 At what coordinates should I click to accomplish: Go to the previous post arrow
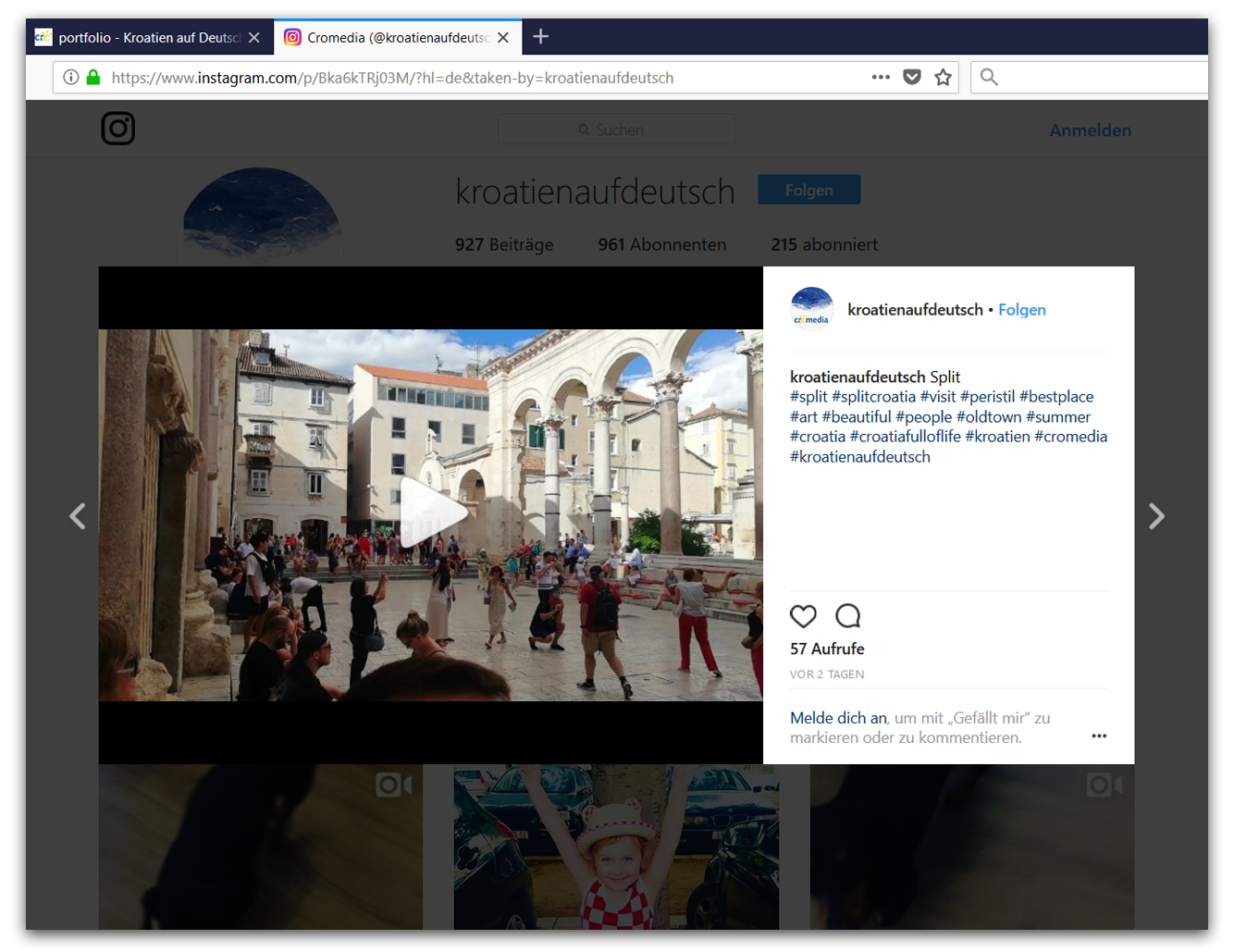tap(78, 516)
